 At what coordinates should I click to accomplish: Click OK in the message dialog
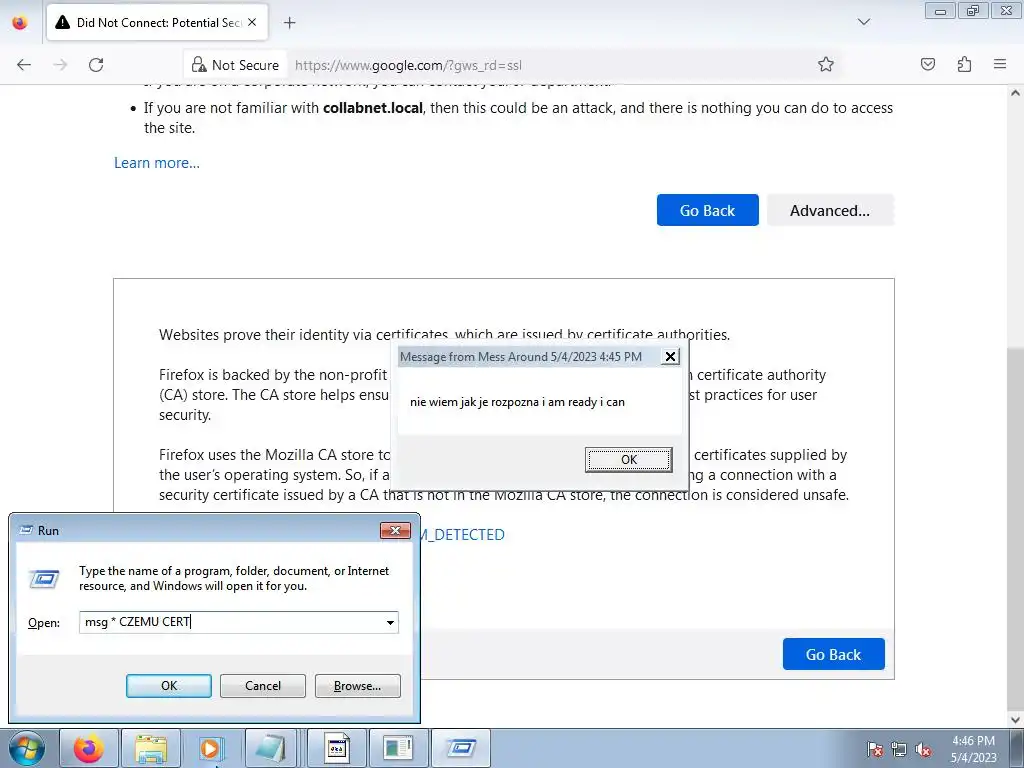click(x=628, y=459)
